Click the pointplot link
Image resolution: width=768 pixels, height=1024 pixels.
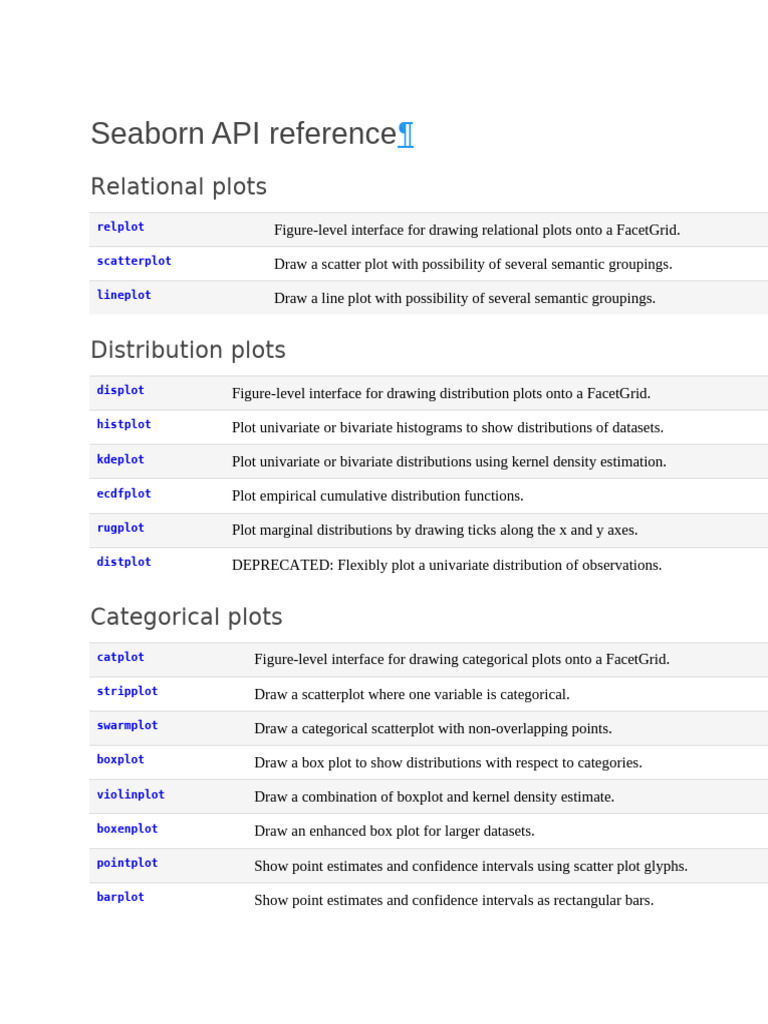coord(127,862)
